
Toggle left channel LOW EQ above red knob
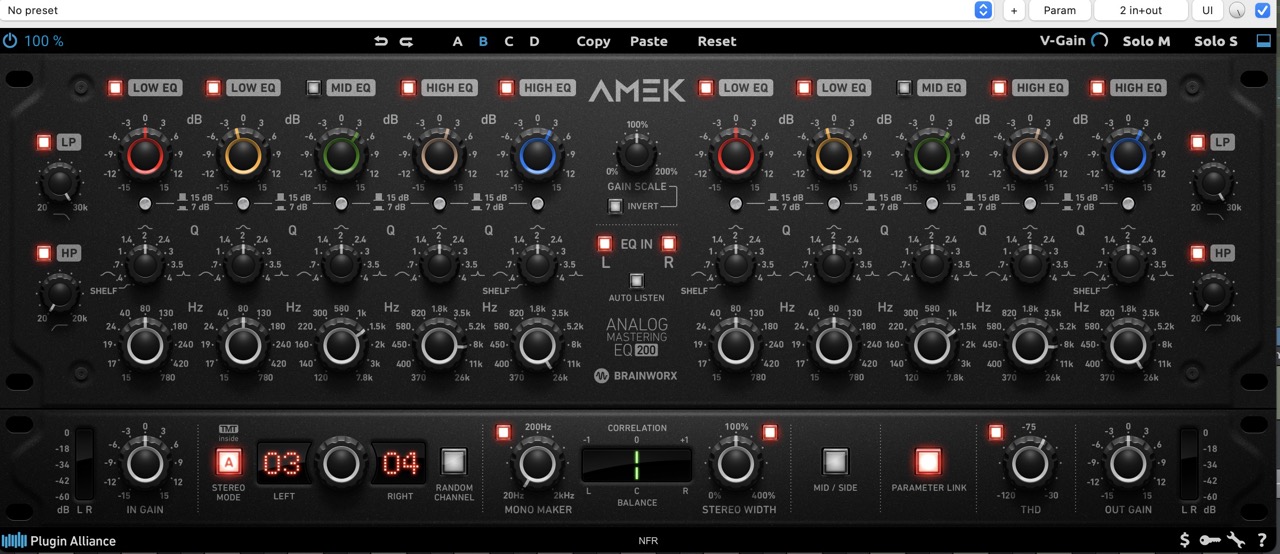pos(115,87)
